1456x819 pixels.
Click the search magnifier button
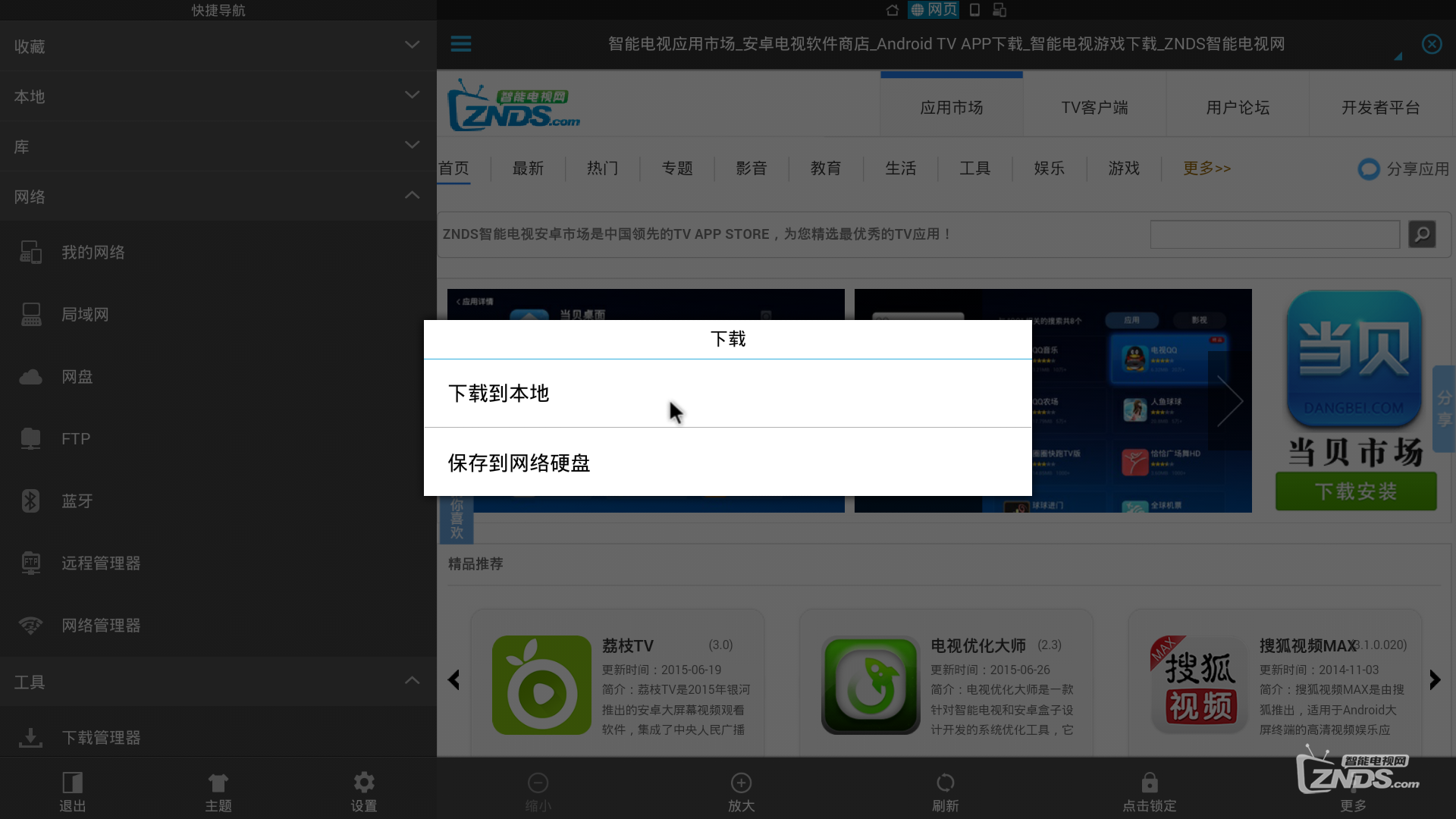click(1422, 234)
